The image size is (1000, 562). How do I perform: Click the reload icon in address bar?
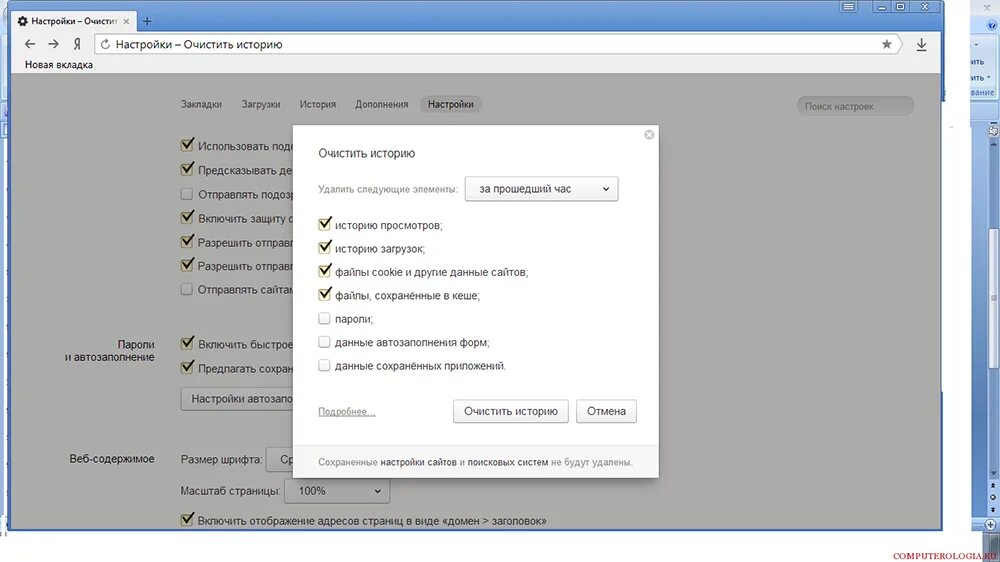(105, 44)
